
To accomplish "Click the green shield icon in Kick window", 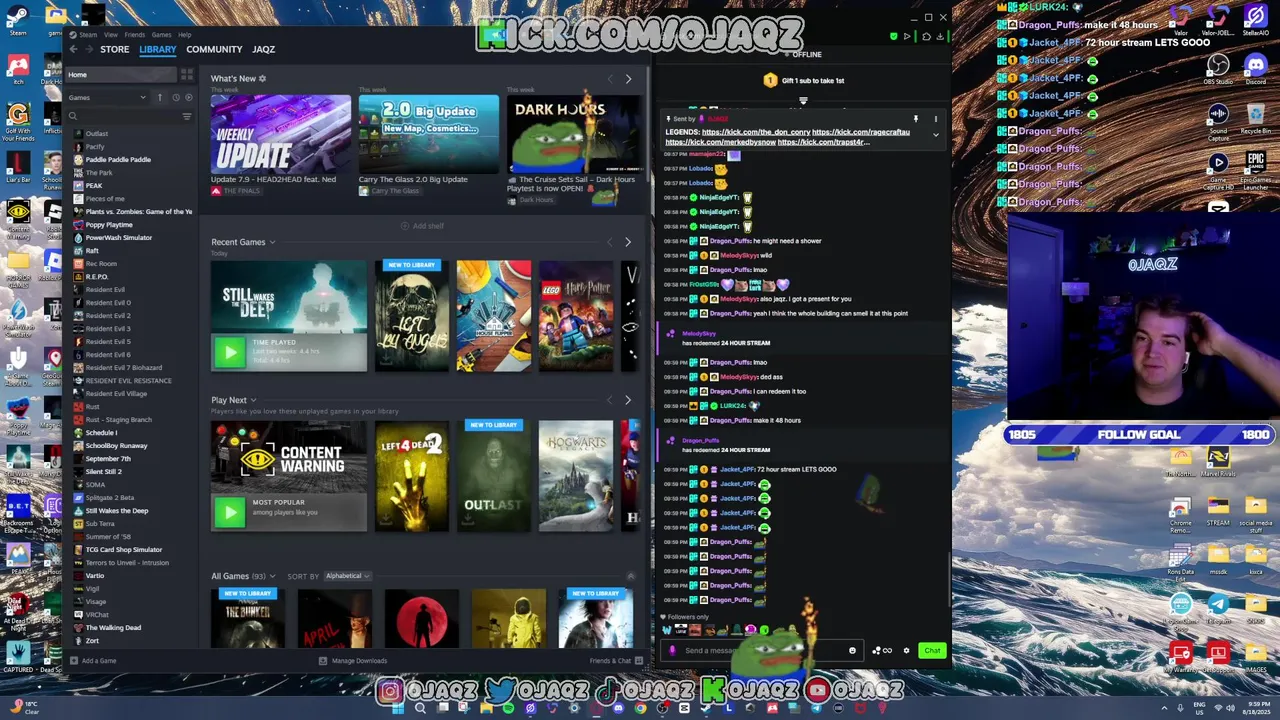I will point(893,37).
